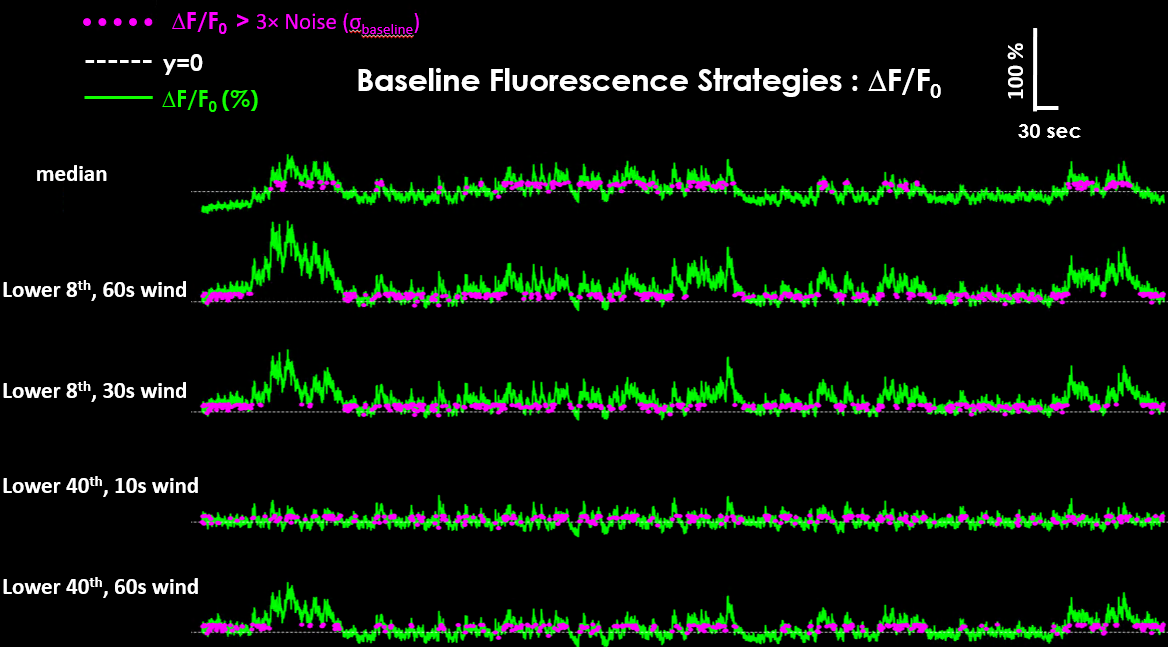Image resolution: width=1168 pixels, height=647 pixels.
Task: Click the "y=0" legend entry
Action: coord(182,63)
